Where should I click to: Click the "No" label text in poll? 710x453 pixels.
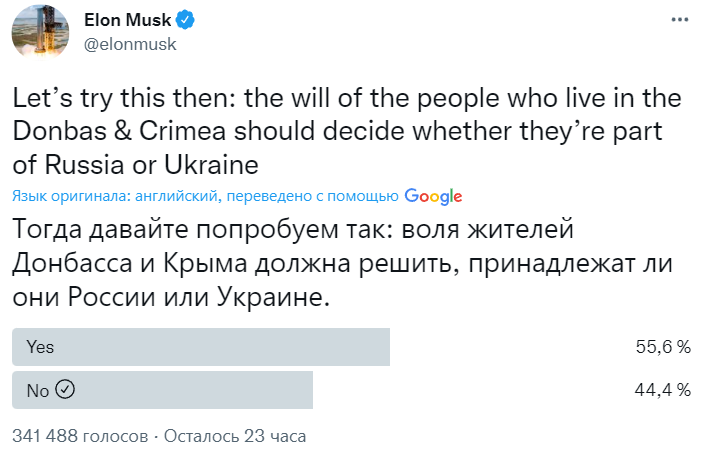tap(37, 390)
